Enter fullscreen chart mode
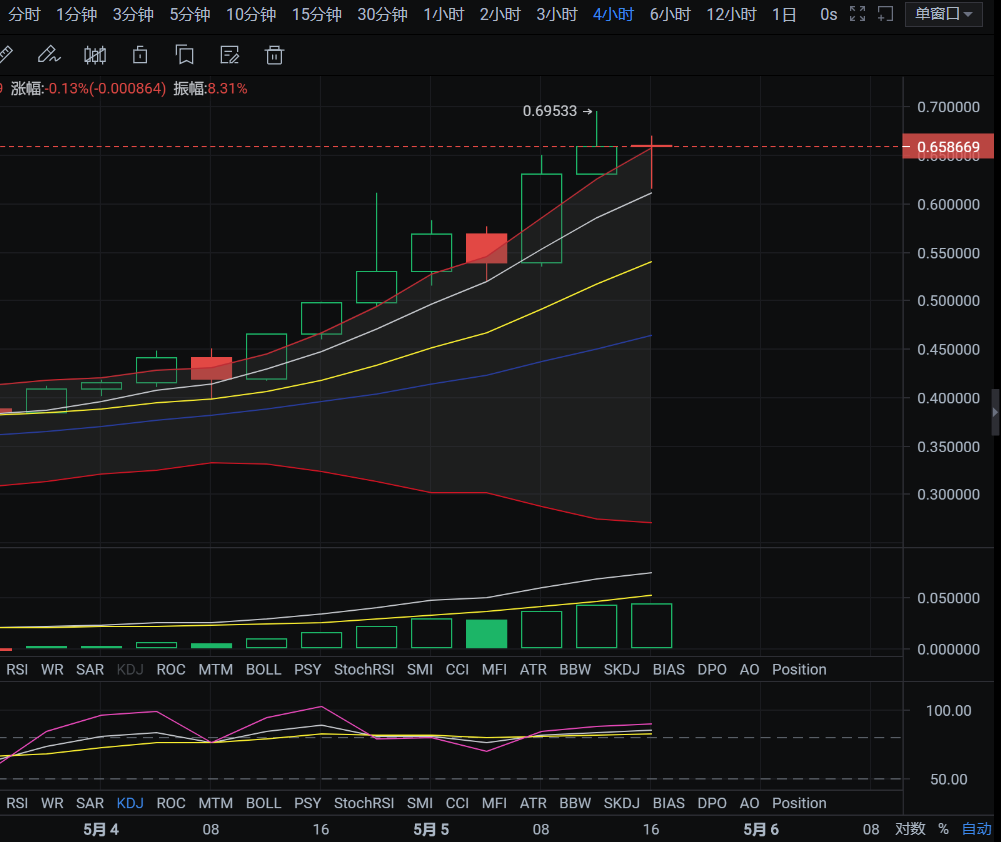The width and height of the screenshot is (1001, 842). click(857, 14)
